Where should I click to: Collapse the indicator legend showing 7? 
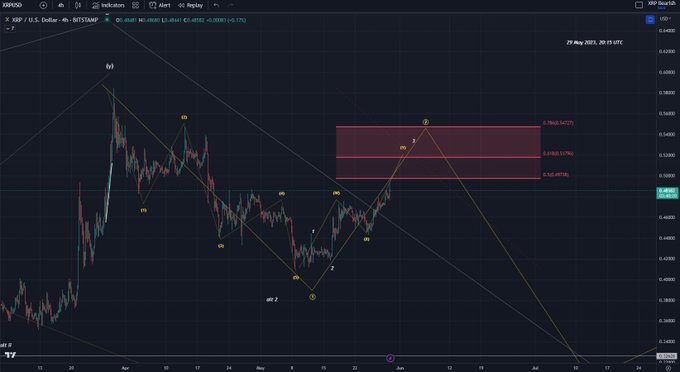click(10, 28)
